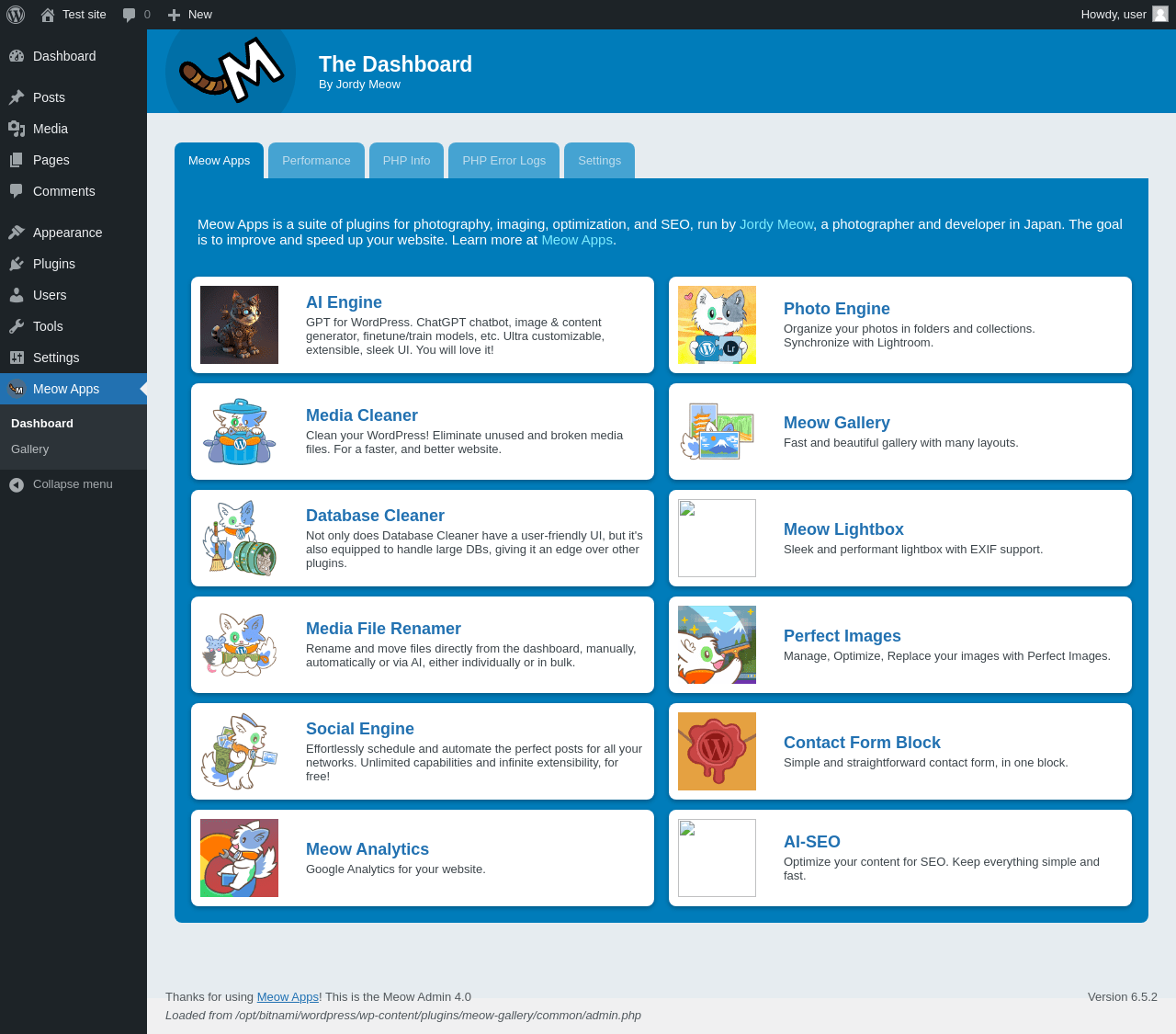Click the comments bubble icon in admin bar

[x=130, y=15]
